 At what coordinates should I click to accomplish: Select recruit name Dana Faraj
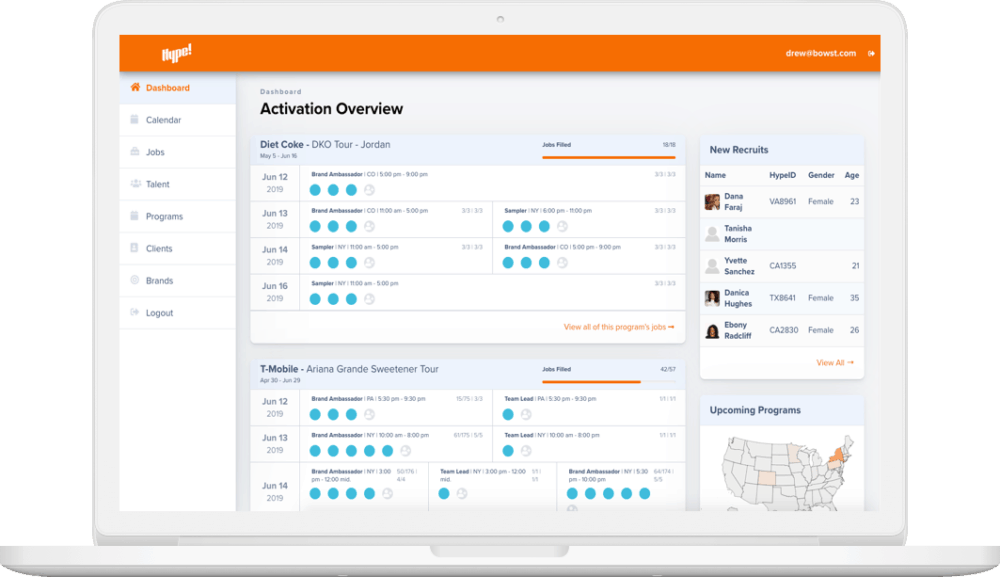click(733, 201)
